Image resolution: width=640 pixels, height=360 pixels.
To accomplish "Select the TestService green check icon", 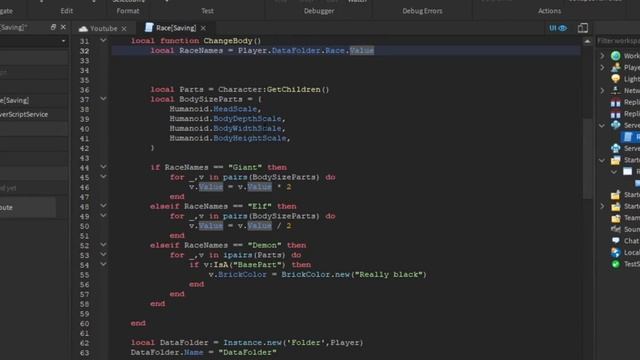I will point(616,264).
